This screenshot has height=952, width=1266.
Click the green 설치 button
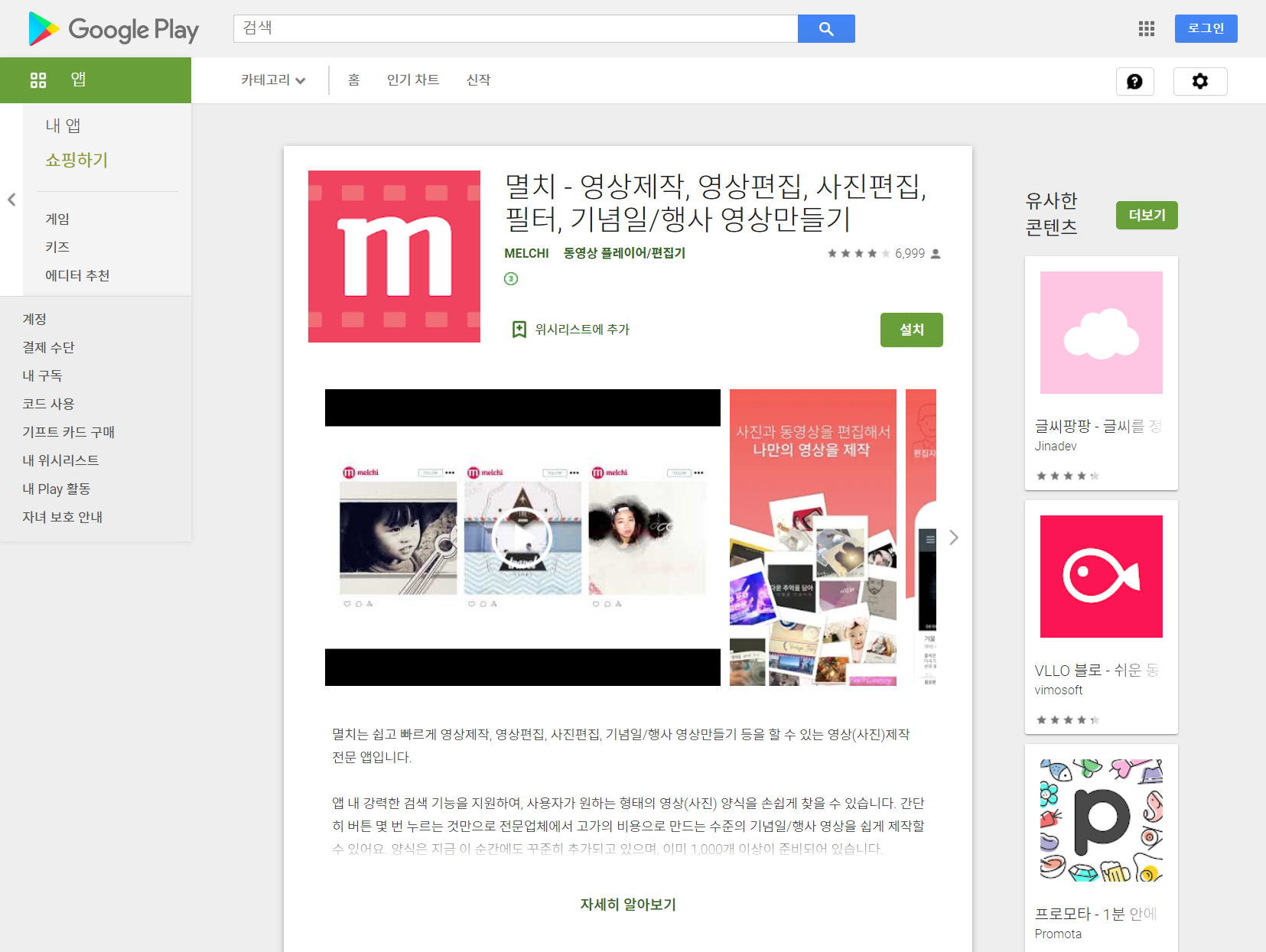tap(911, 330)
